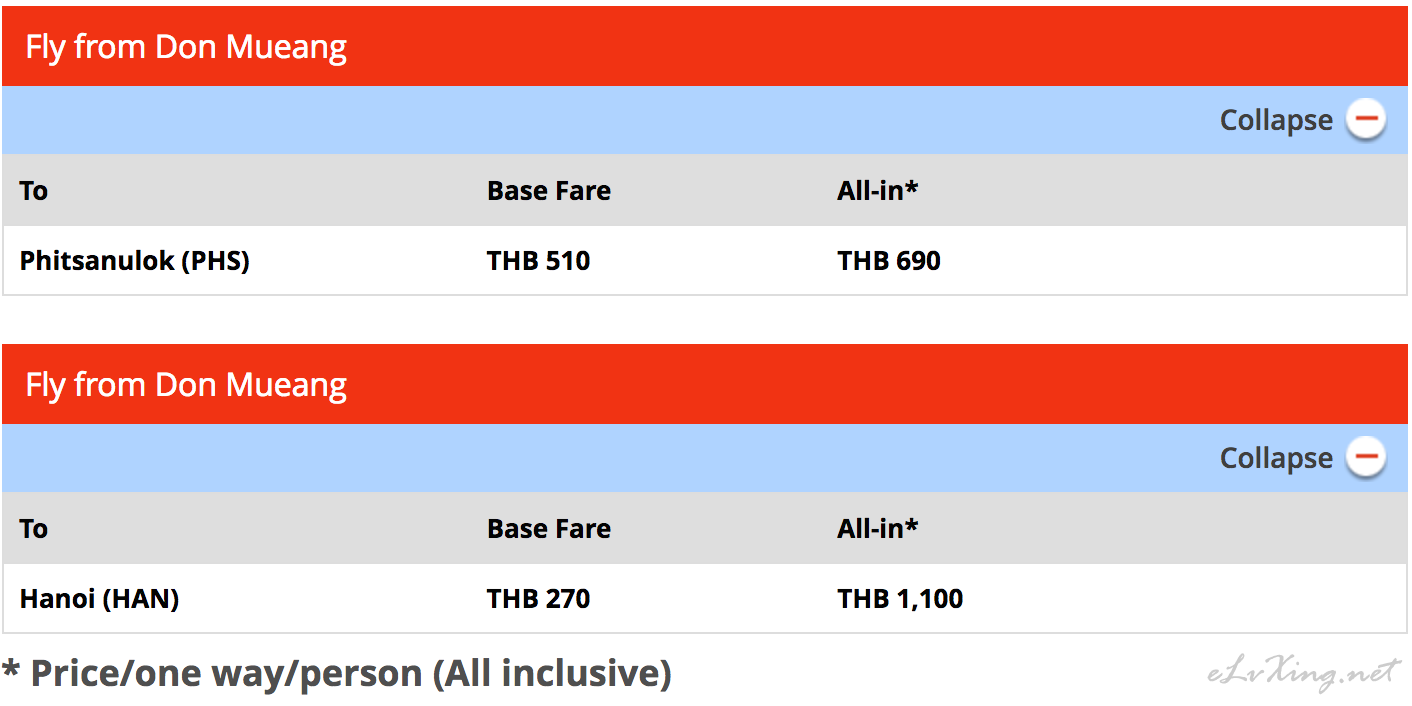Click the THB 690 all-in price

tap(889, 261)
